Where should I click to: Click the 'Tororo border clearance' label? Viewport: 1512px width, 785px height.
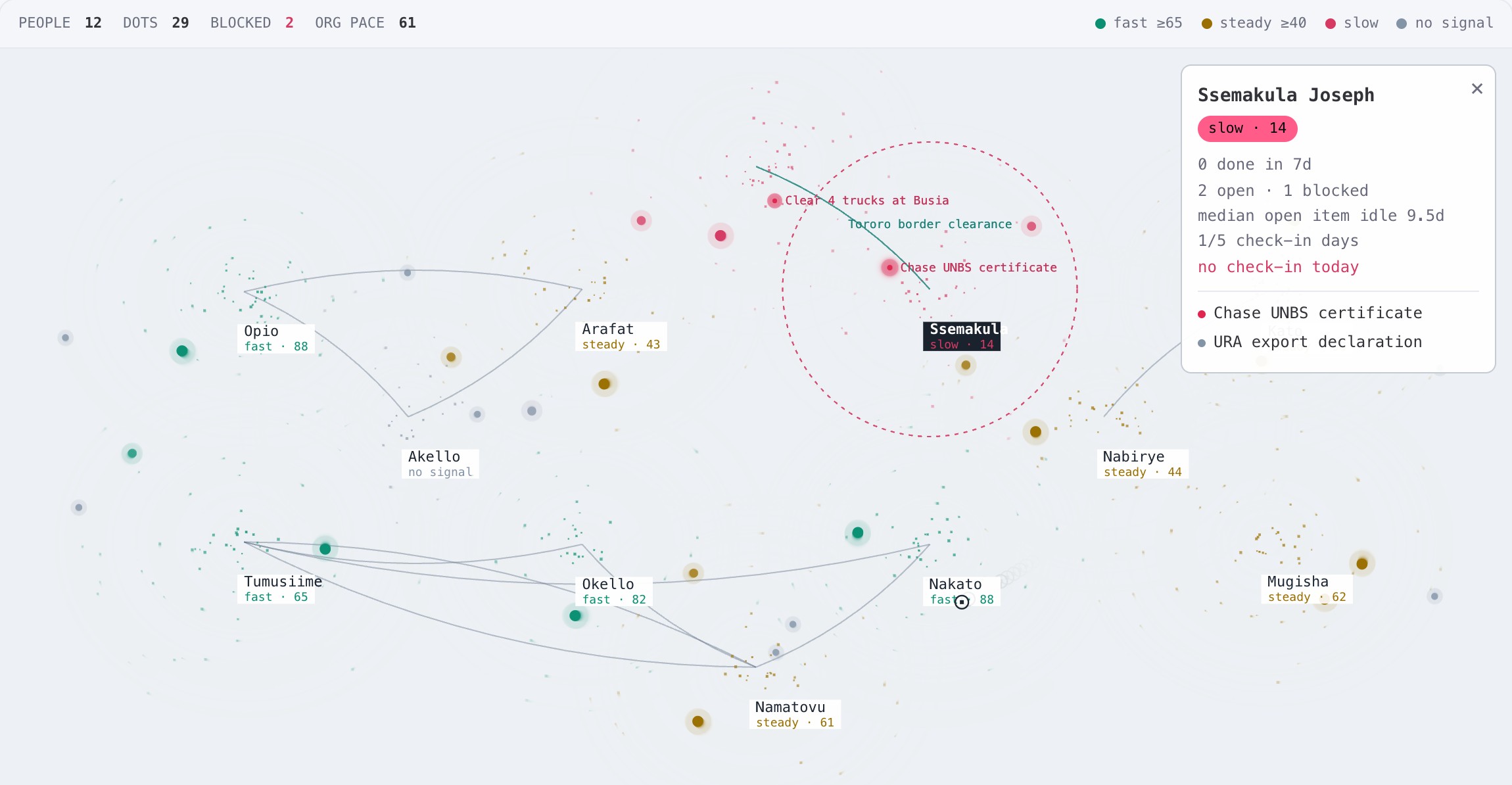[x=930, y=224]
